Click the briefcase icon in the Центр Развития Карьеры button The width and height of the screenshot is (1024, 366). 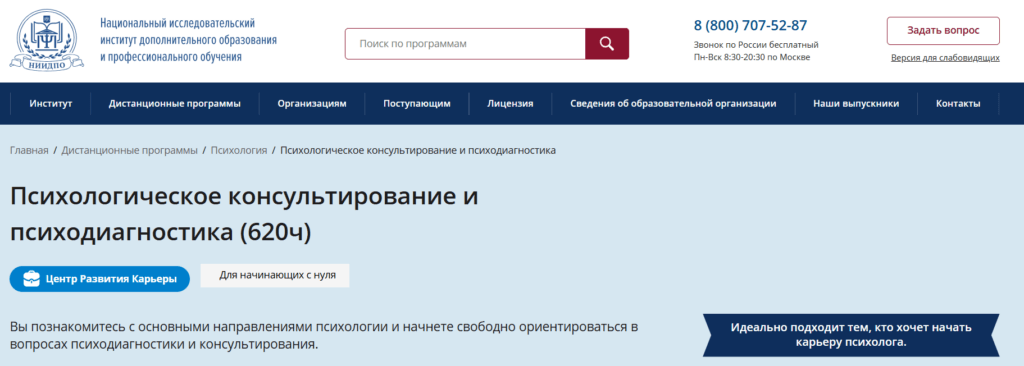coord(31,279)
